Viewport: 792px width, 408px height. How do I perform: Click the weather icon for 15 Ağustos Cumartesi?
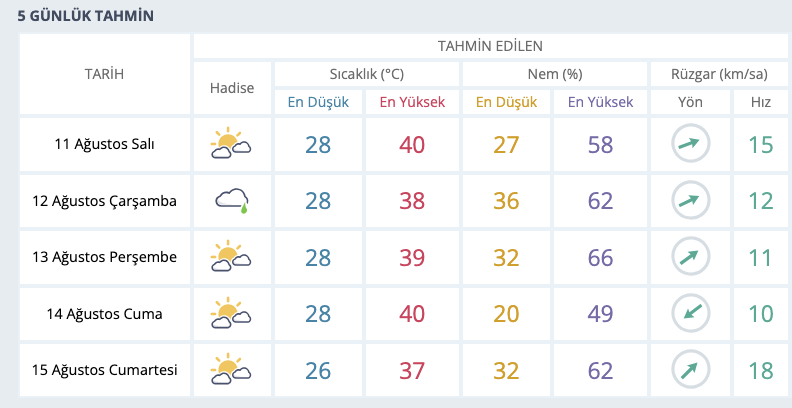click(x=231, y=370)
